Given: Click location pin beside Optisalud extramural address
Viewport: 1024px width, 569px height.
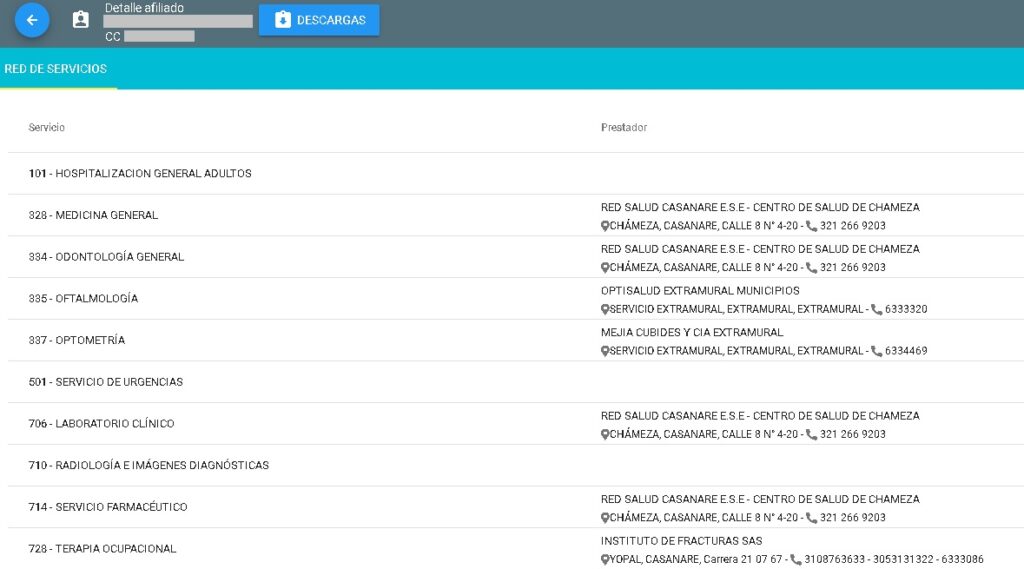Looking at the screenshot, I should (x=605, y=310).
